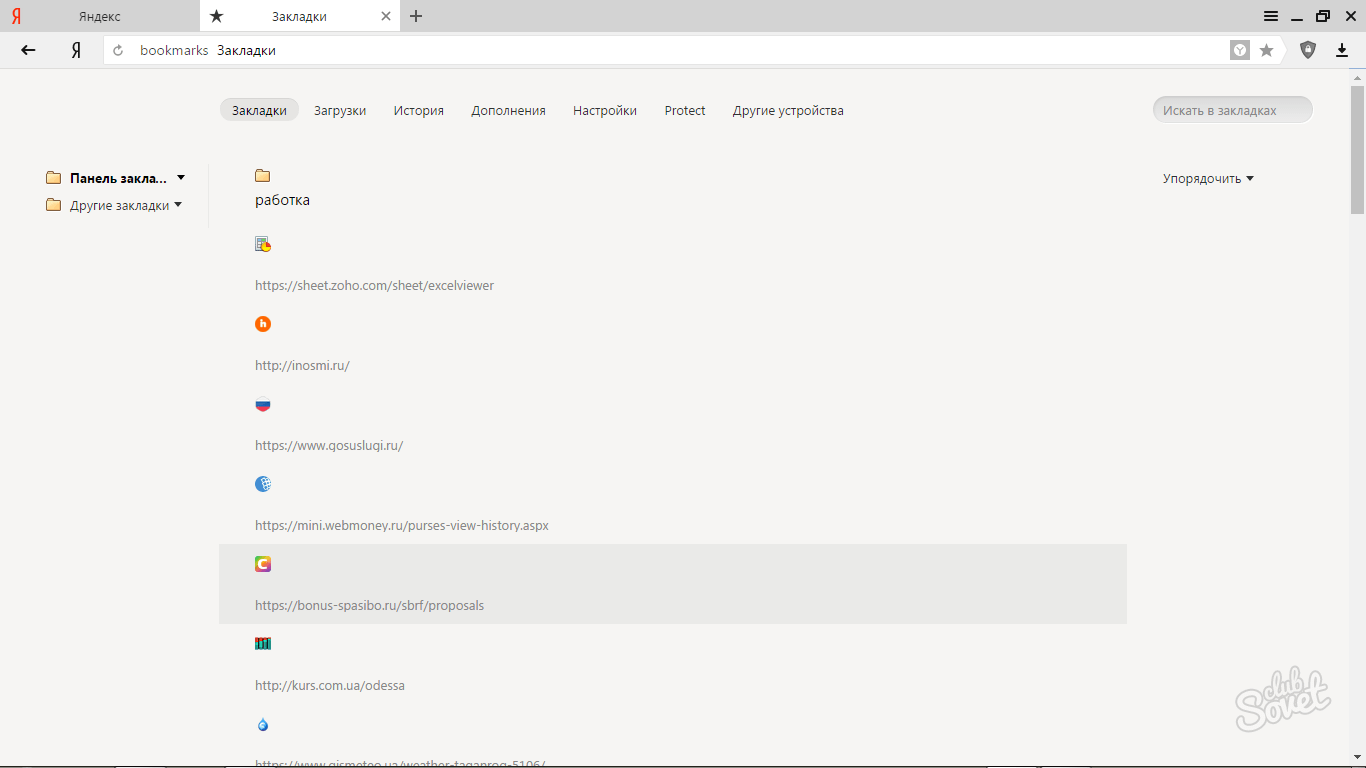Open the работка bookmarks folder

coord(282,200)
